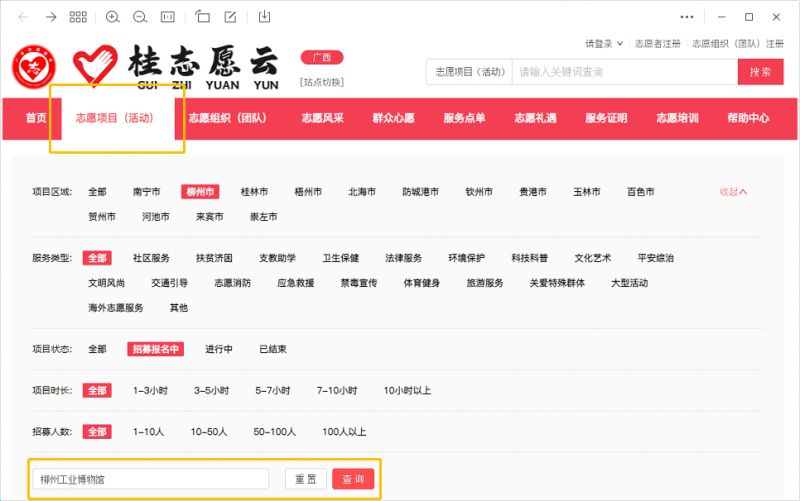The width and height of the screenshot is (800, 501).
Task: Collapse the region list with 收起
Action: coord(733,192)
